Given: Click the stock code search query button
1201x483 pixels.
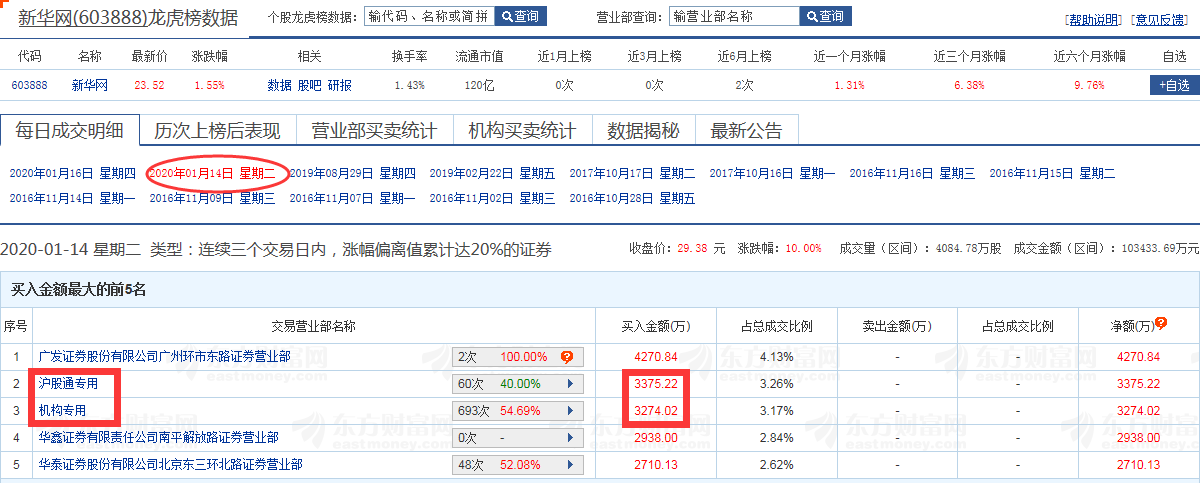Looking at the screenshot, I should click(520, 16).
